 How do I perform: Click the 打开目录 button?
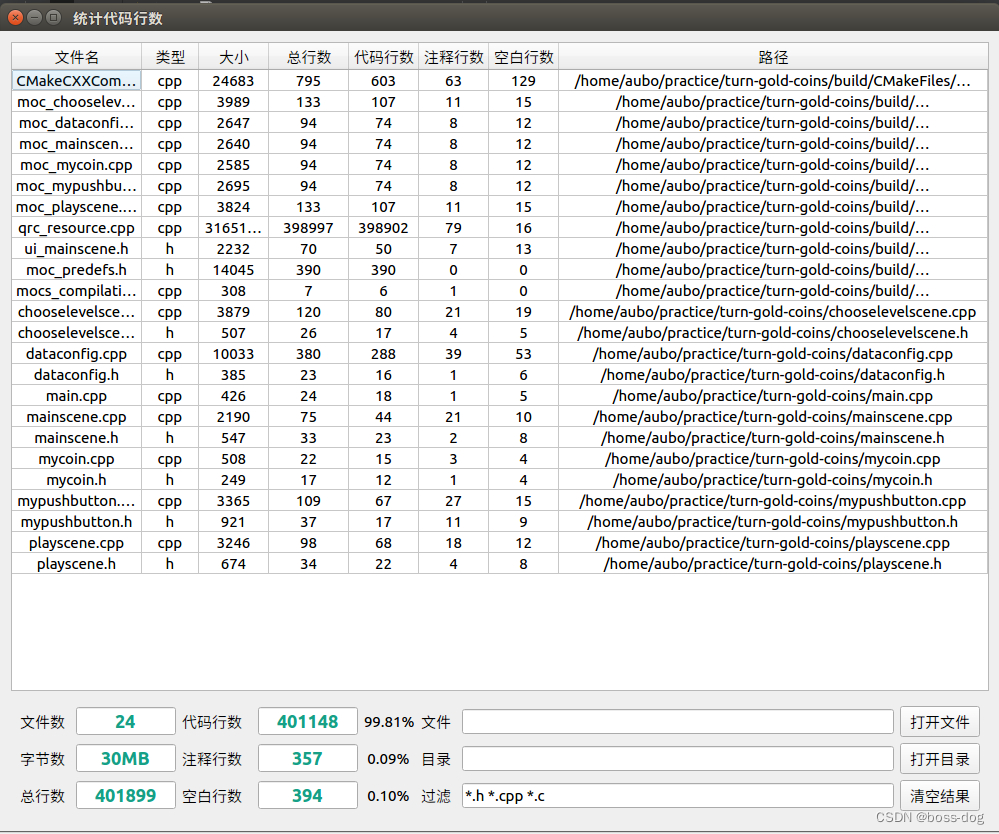click(940, 759)
